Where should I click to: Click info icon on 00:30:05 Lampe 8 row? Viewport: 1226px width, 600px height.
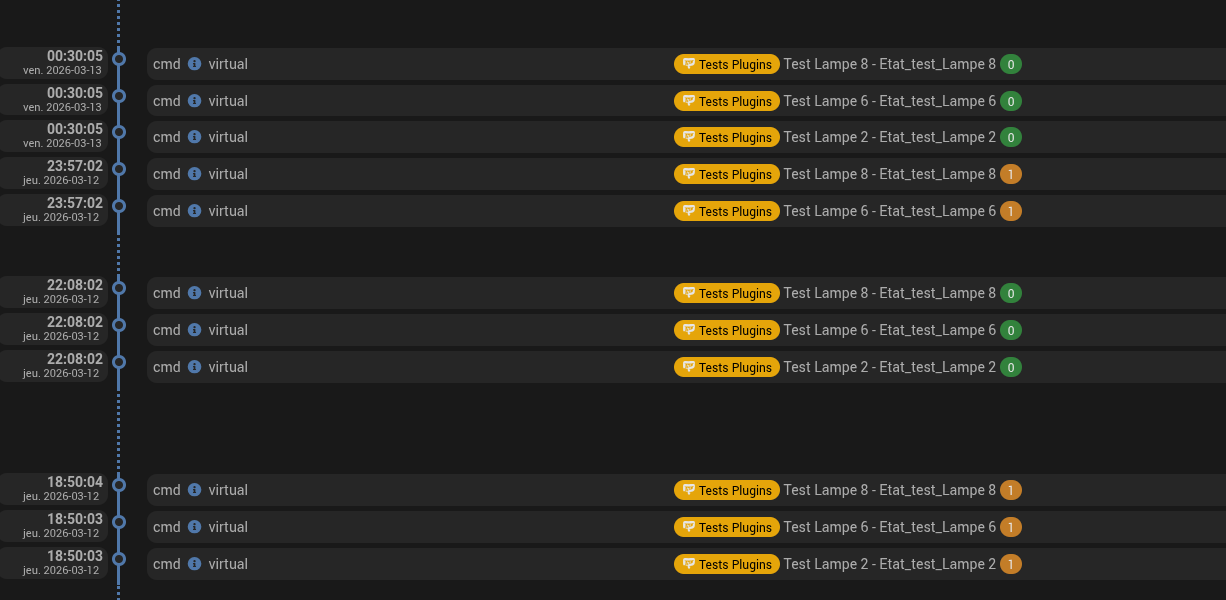[195, 64]
